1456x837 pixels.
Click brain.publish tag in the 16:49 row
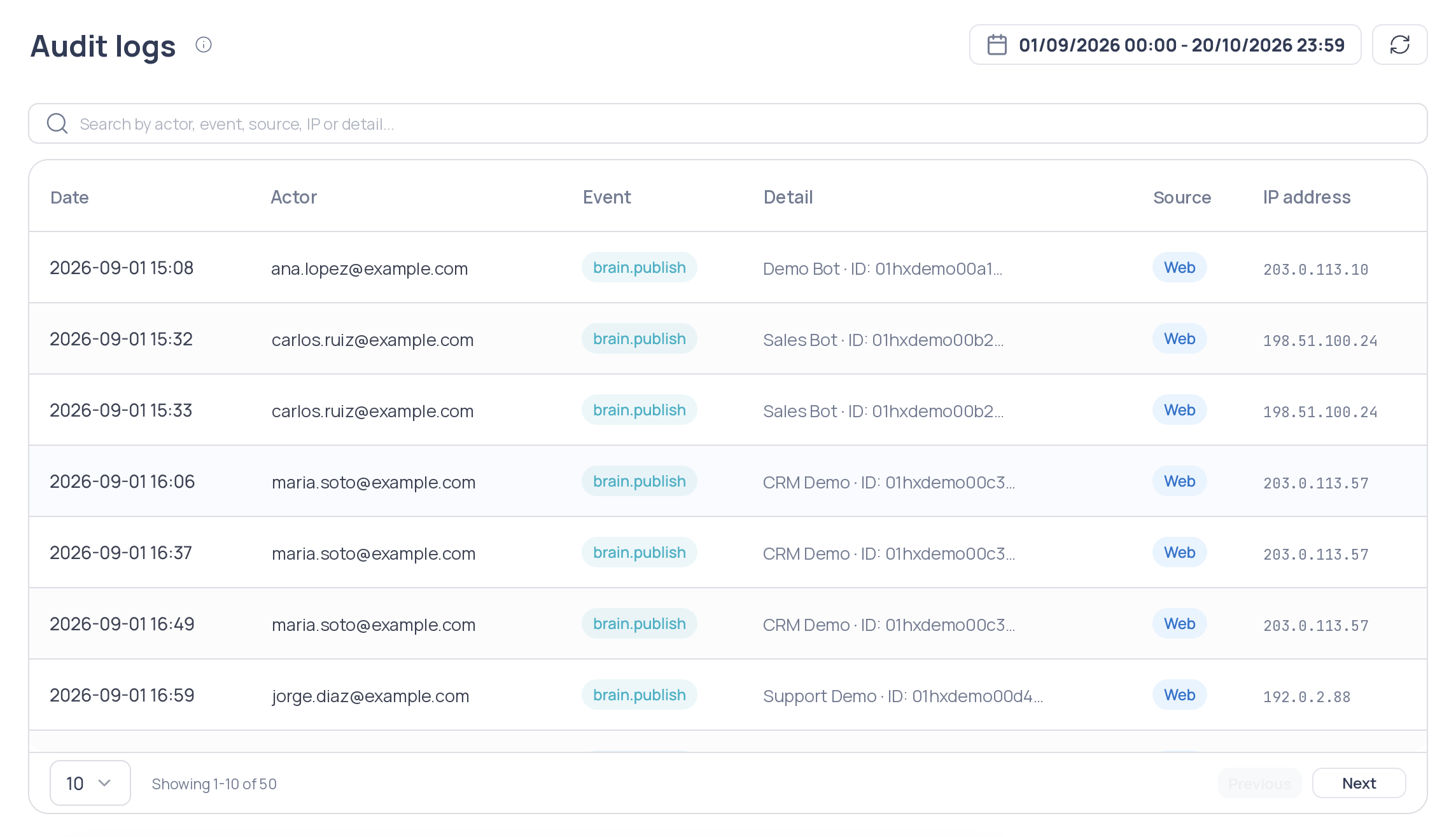(x=640, y=623)
